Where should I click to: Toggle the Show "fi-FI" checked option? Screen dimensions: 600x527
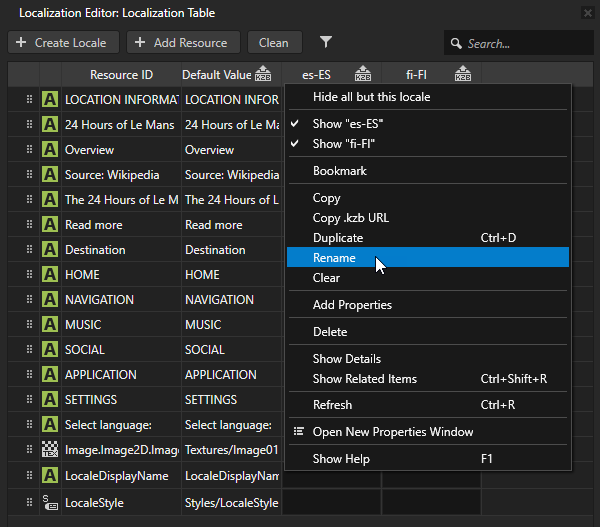(346, 144)
